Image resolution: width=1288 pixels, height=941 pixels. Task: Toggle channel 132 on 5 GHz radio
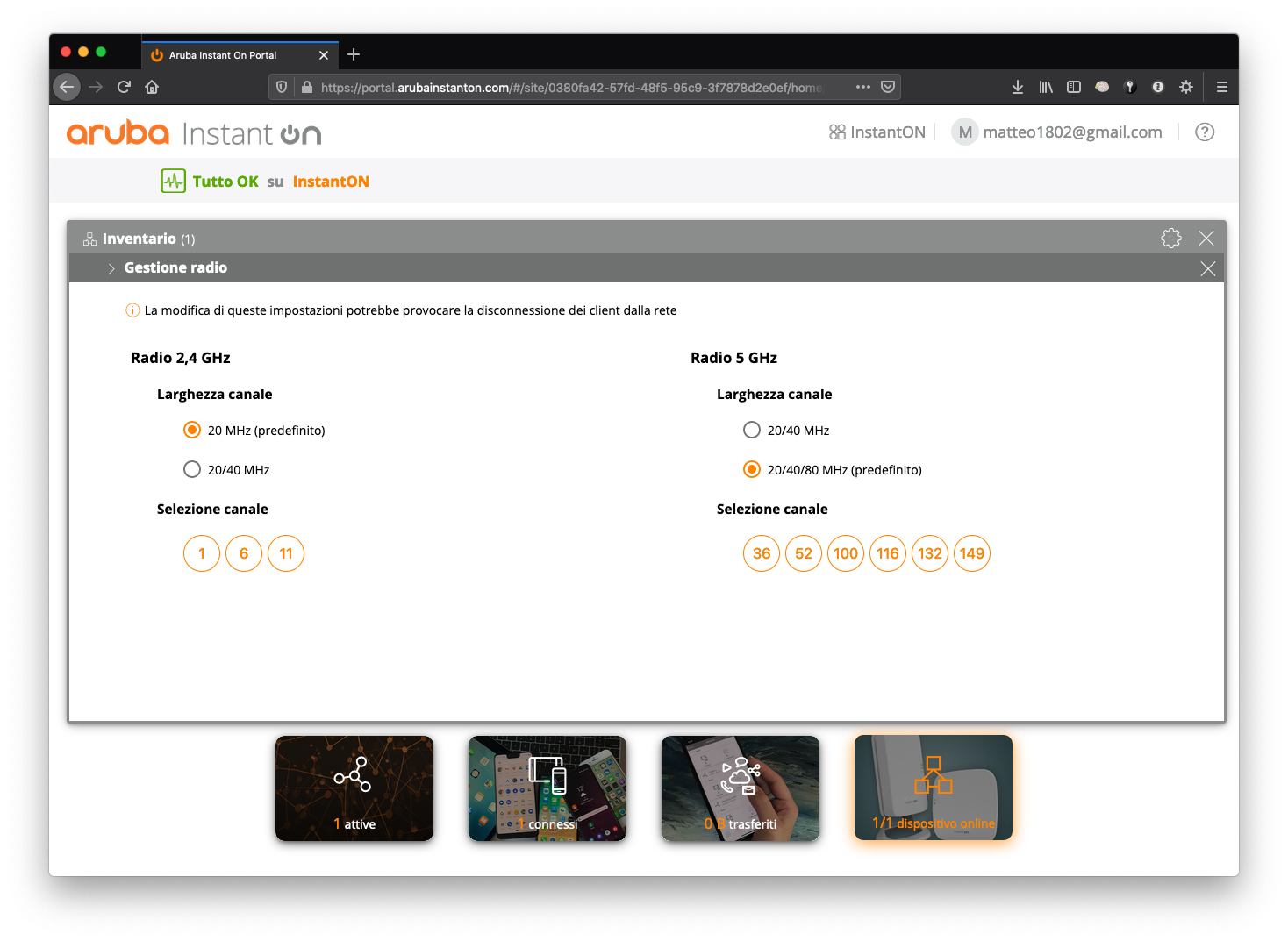click(930, 553)
